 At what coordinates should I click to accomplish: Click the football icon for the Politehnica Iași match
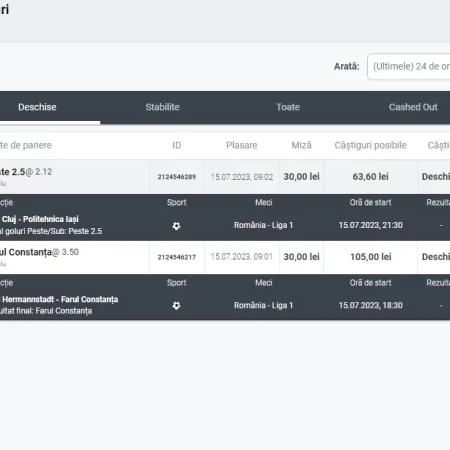pyautogui.click(x=176, y=226)
